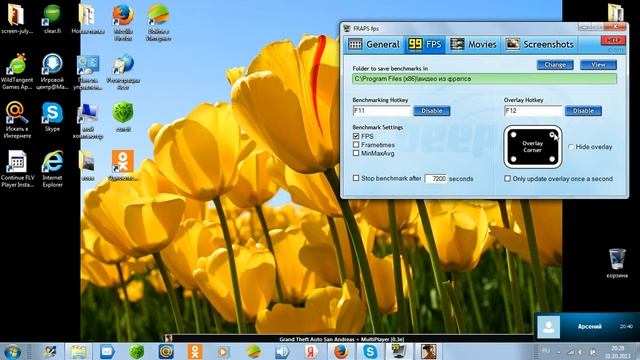Click the red HELP button in FRAPS

coord(613,40)
